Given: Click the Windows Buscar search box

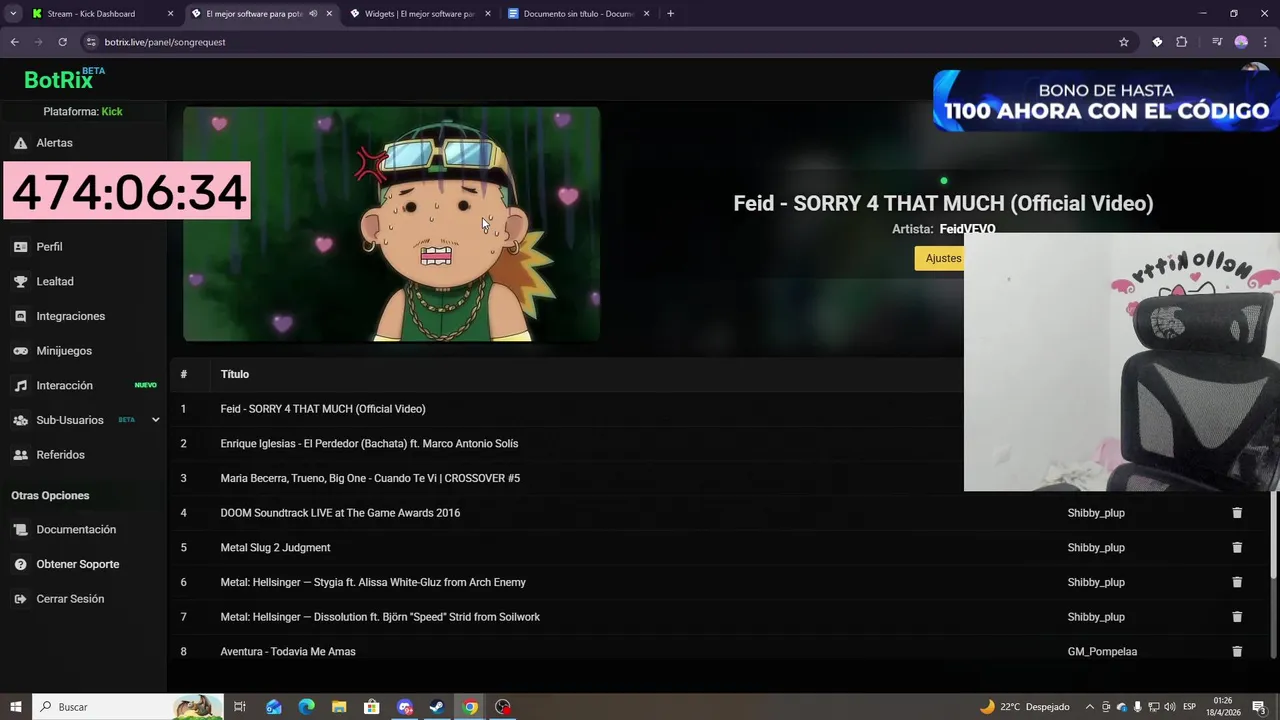Looking at the screenshot, I should click(x=128, y=707).
